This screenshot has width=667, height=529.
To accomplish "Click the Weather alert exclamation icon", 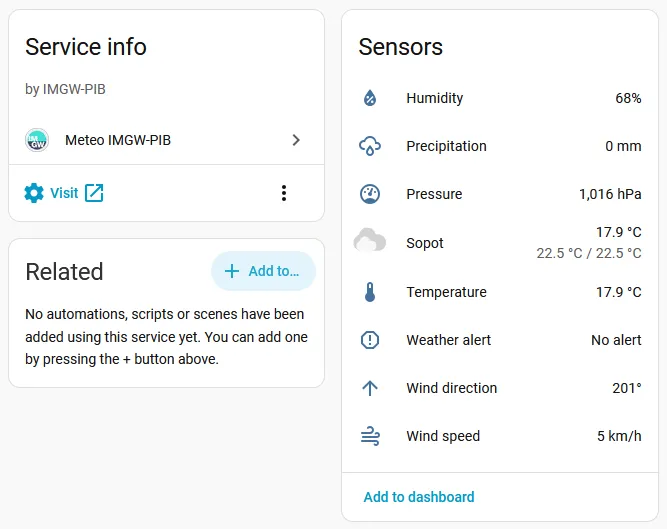I will click(370, 340).
